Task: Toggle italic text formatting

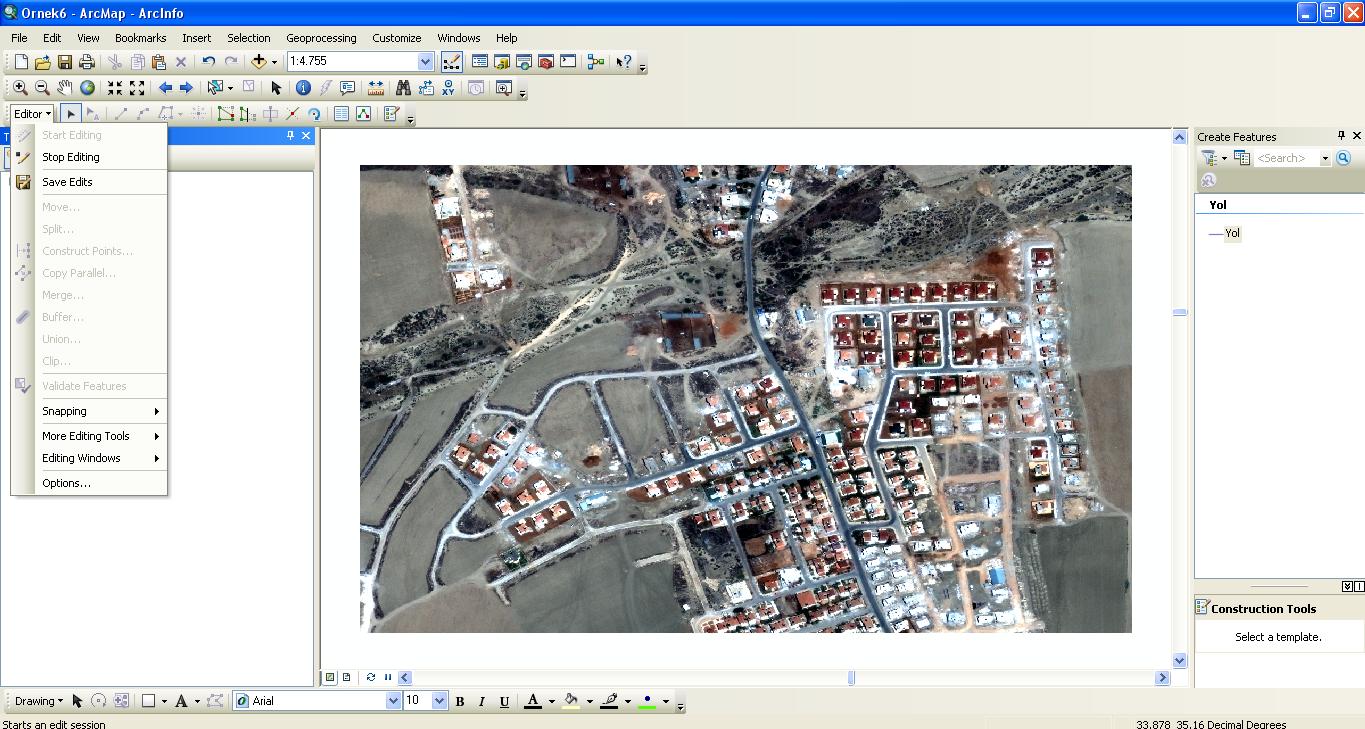Action: coord(482,701)
